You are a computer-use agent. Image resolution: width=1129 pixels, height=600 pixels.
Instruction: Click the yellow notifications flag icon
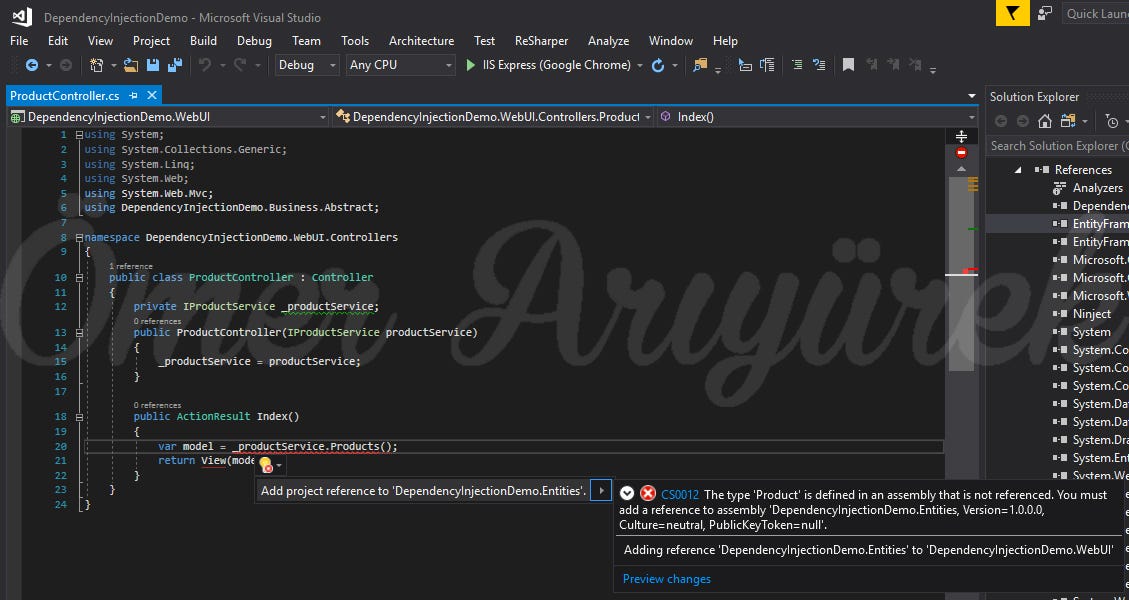point(1012,14)
